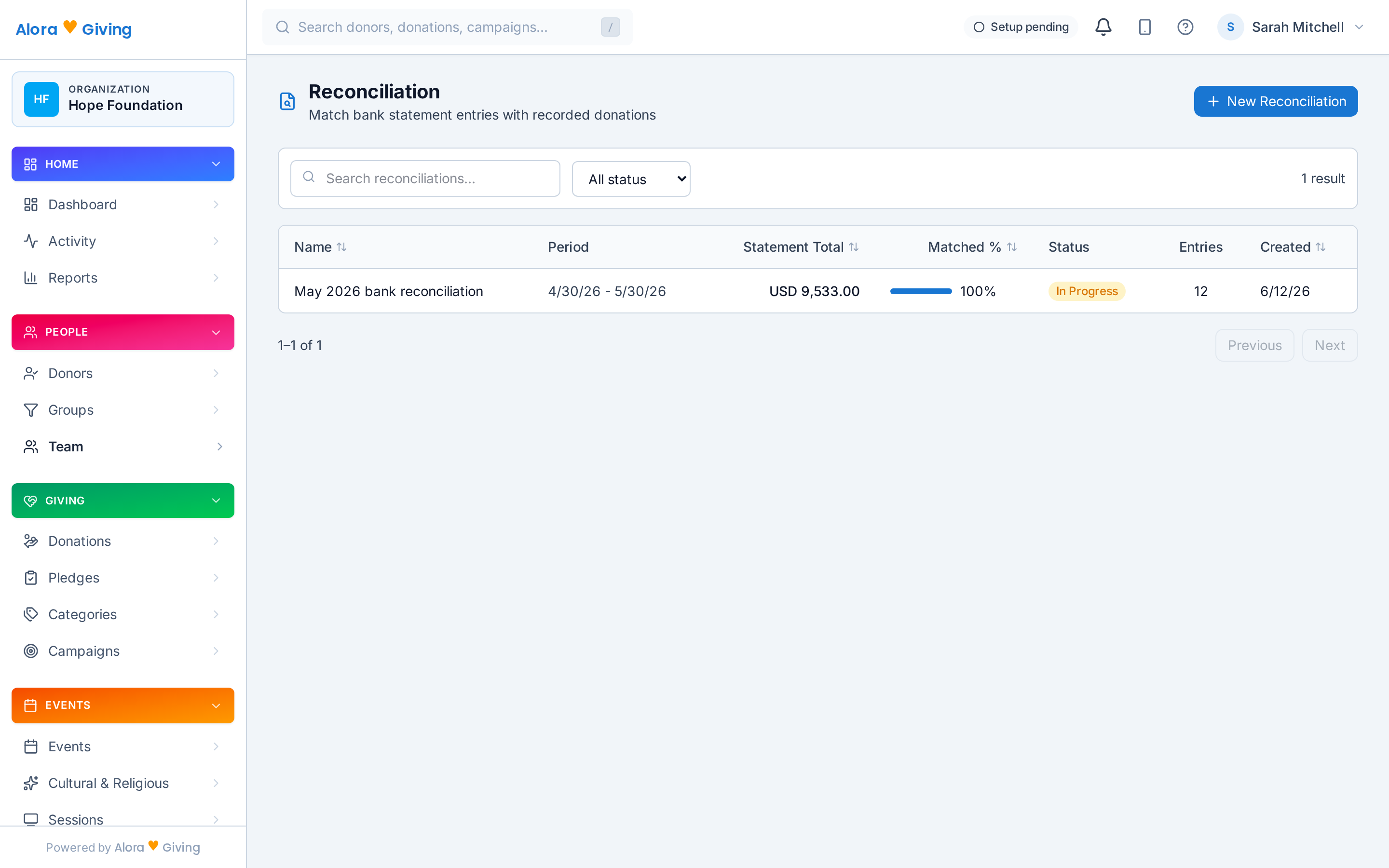Click the Cultural & Religious sparkle icon

coord(31,783)
